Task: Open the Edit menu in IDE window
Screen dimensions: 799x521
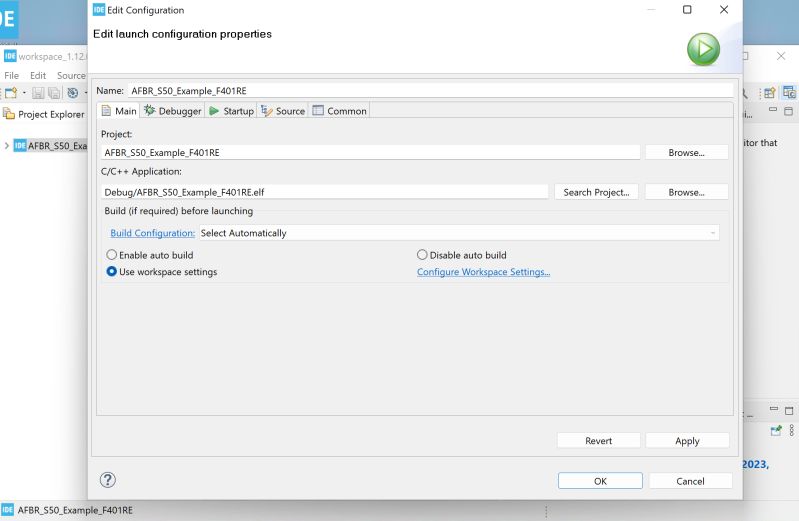Action: tap(38, 75)
